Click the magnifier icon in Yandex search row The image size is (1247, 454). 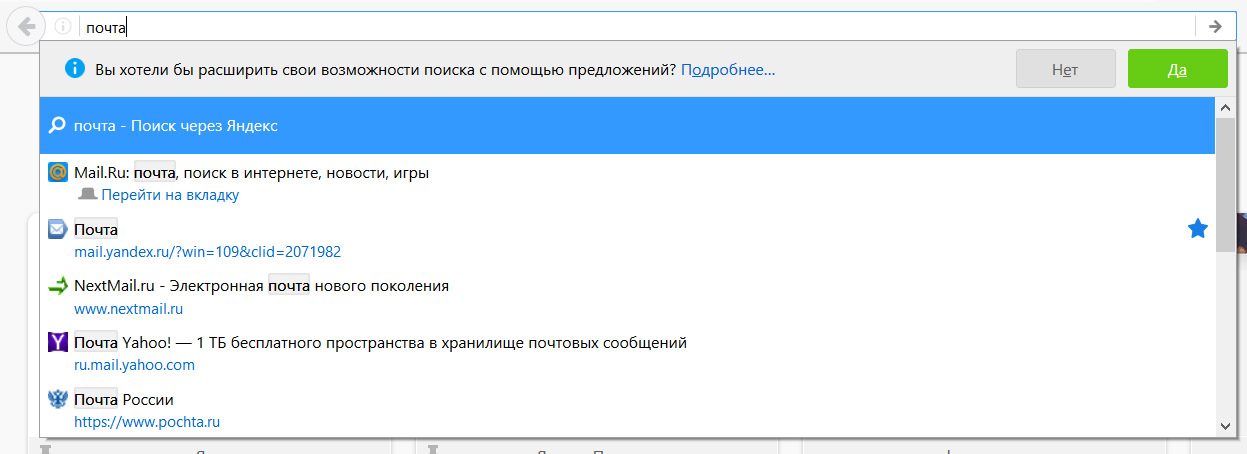coord(58,126)
